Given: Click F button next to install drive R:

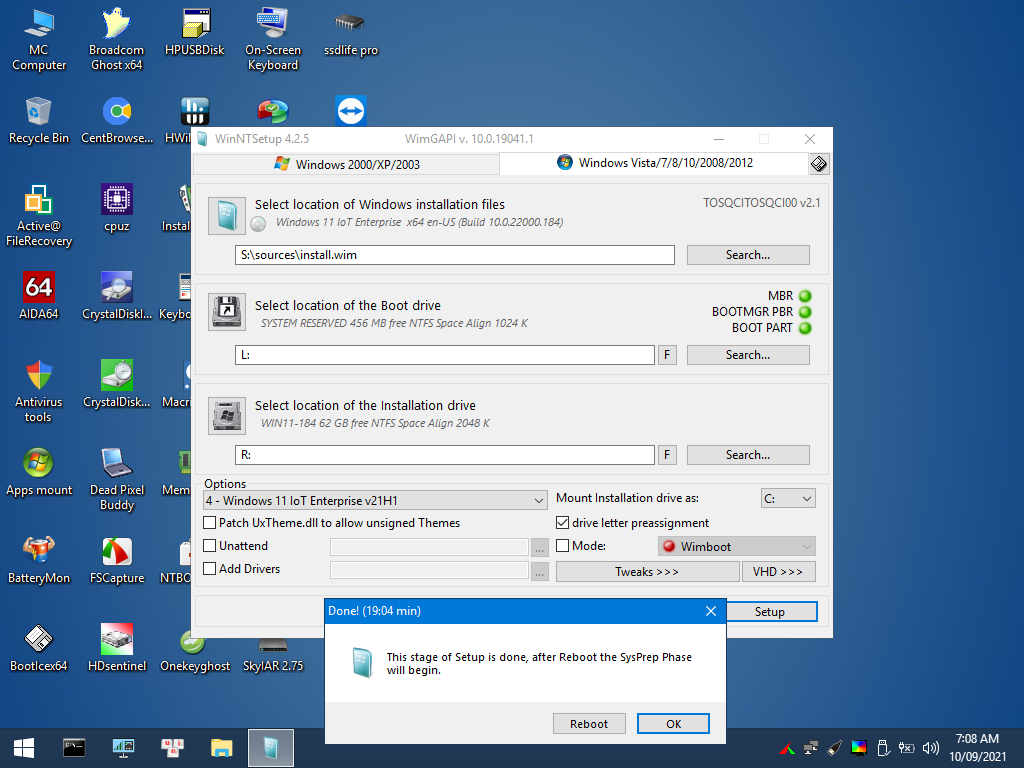Looking at the screenshot, I should point(667,455).
